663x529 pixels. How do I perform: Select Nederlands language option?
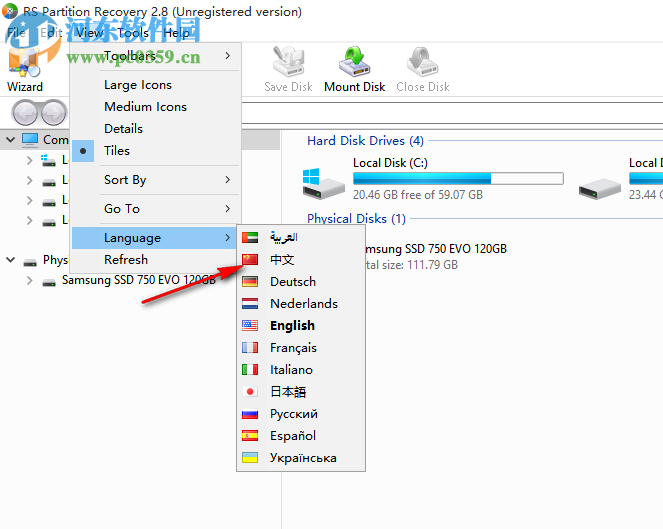pos(301,304)
